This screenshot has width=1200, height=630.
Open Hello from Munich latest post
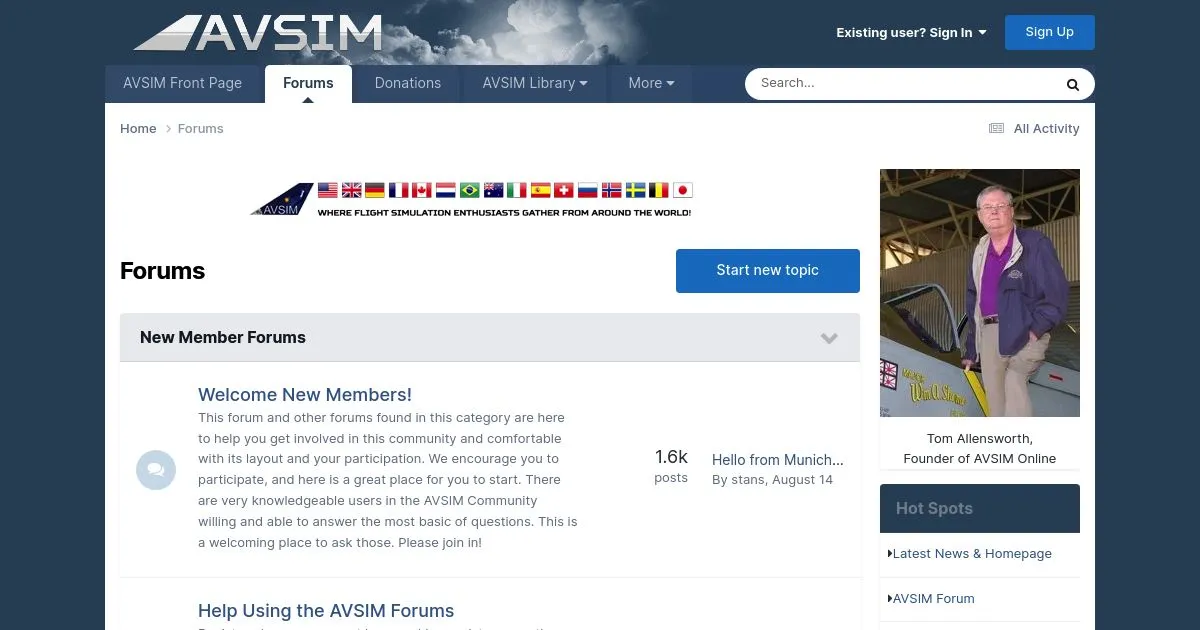tap(777, 460)
